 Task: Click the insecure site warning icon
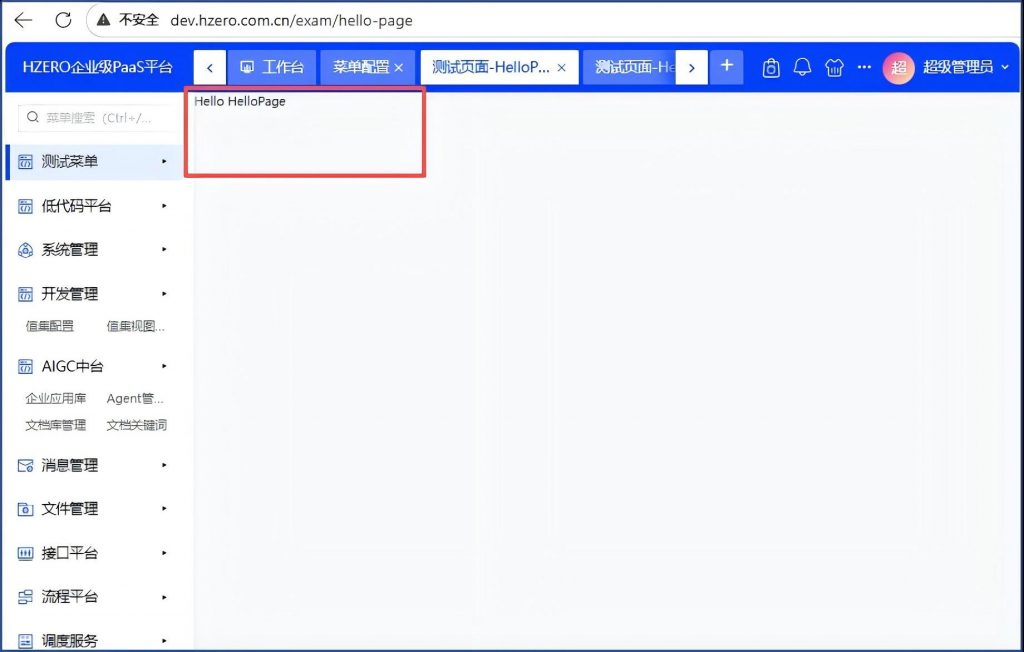point(104,20)
